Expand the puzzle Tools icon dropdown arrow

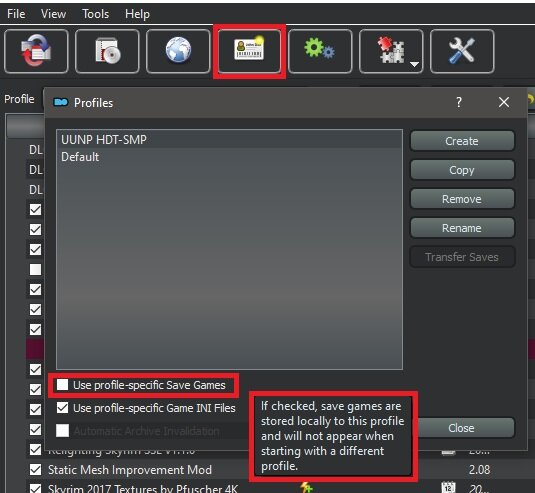tap(414, 64)
